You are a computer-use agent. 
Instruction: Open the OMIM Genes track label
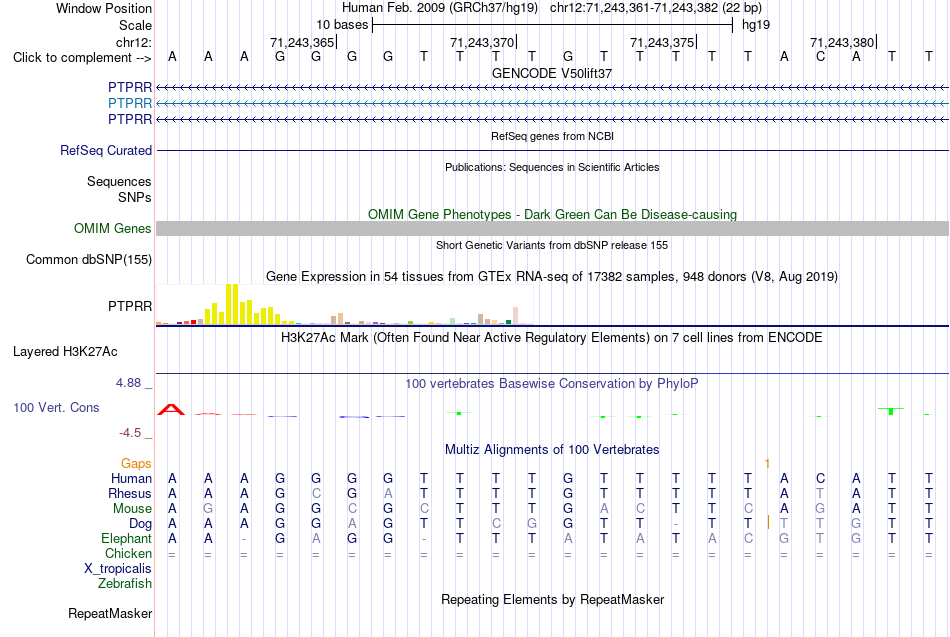click(112, 228)
